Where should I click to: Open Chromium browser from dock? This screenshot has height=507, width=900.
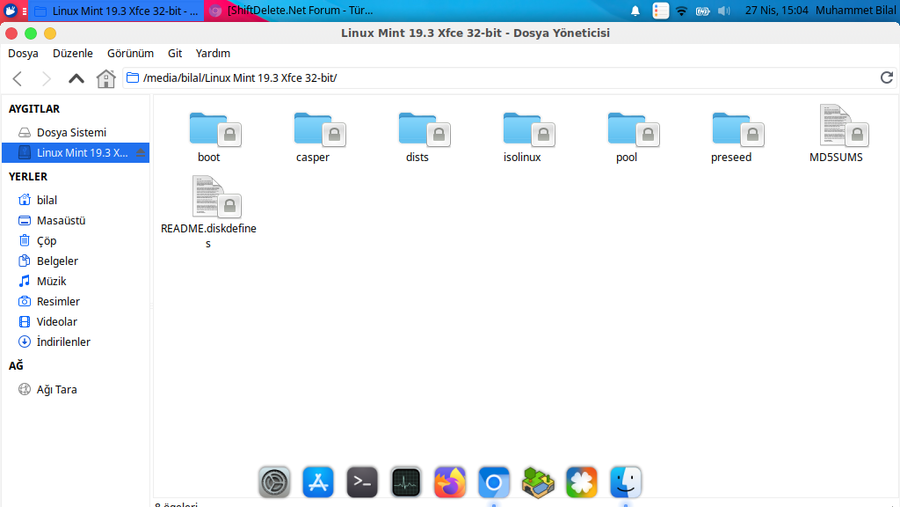[494, 482]
